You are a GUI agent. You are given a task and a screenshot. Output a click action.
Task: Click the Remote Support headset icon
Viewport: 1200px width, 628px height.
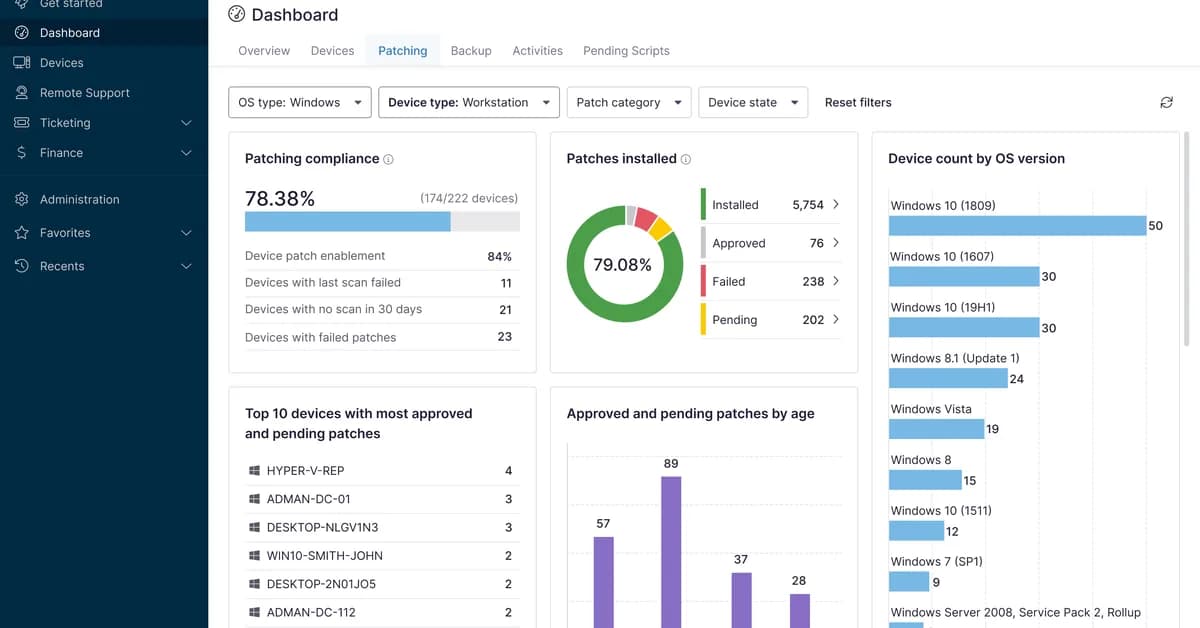point(22,93)
